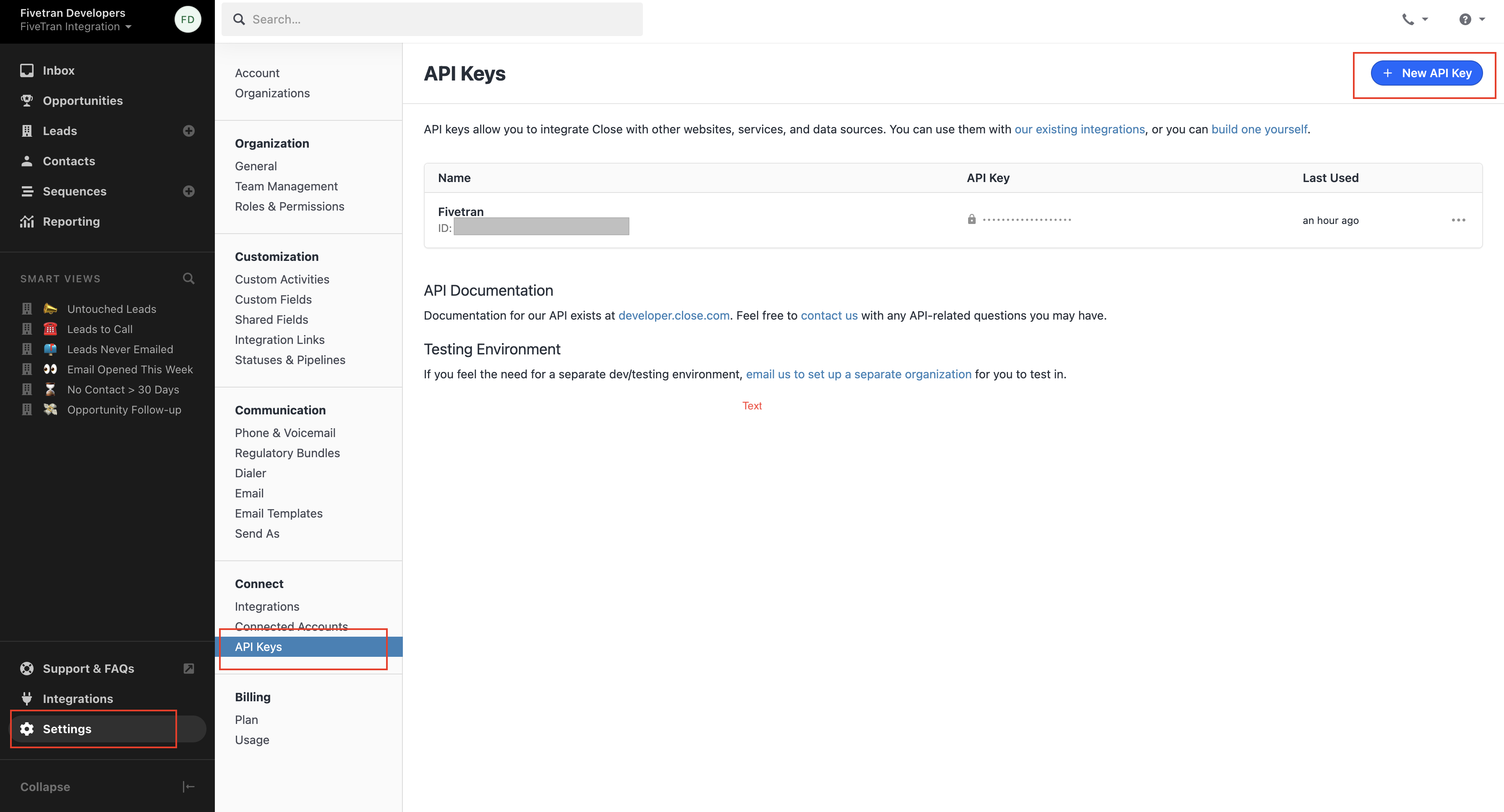Screen dimensions: 1504x812
Task: Select Custom Fields settings
Action: 273,299
